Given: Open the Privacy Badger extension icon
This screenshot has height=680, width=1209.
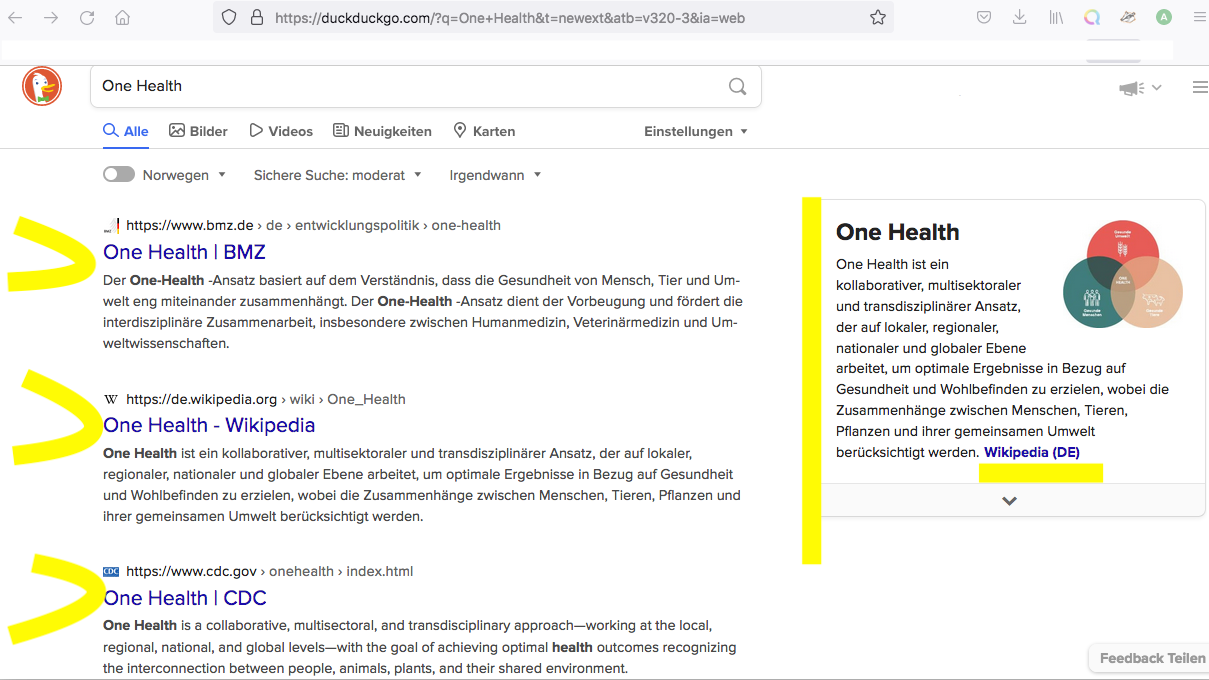Looking at the screenshot, I should [x=1128, y=17].
